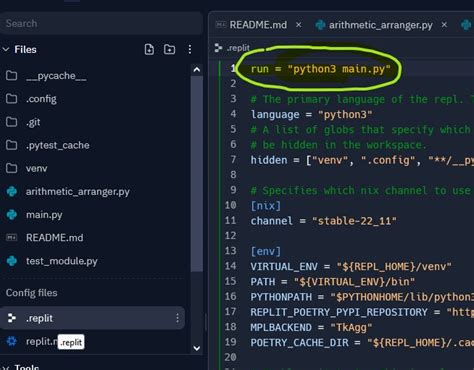Click the file tree scrollbar down arrow
The height and width of the screenshot is (370, 474).
(x=197, y=348)
